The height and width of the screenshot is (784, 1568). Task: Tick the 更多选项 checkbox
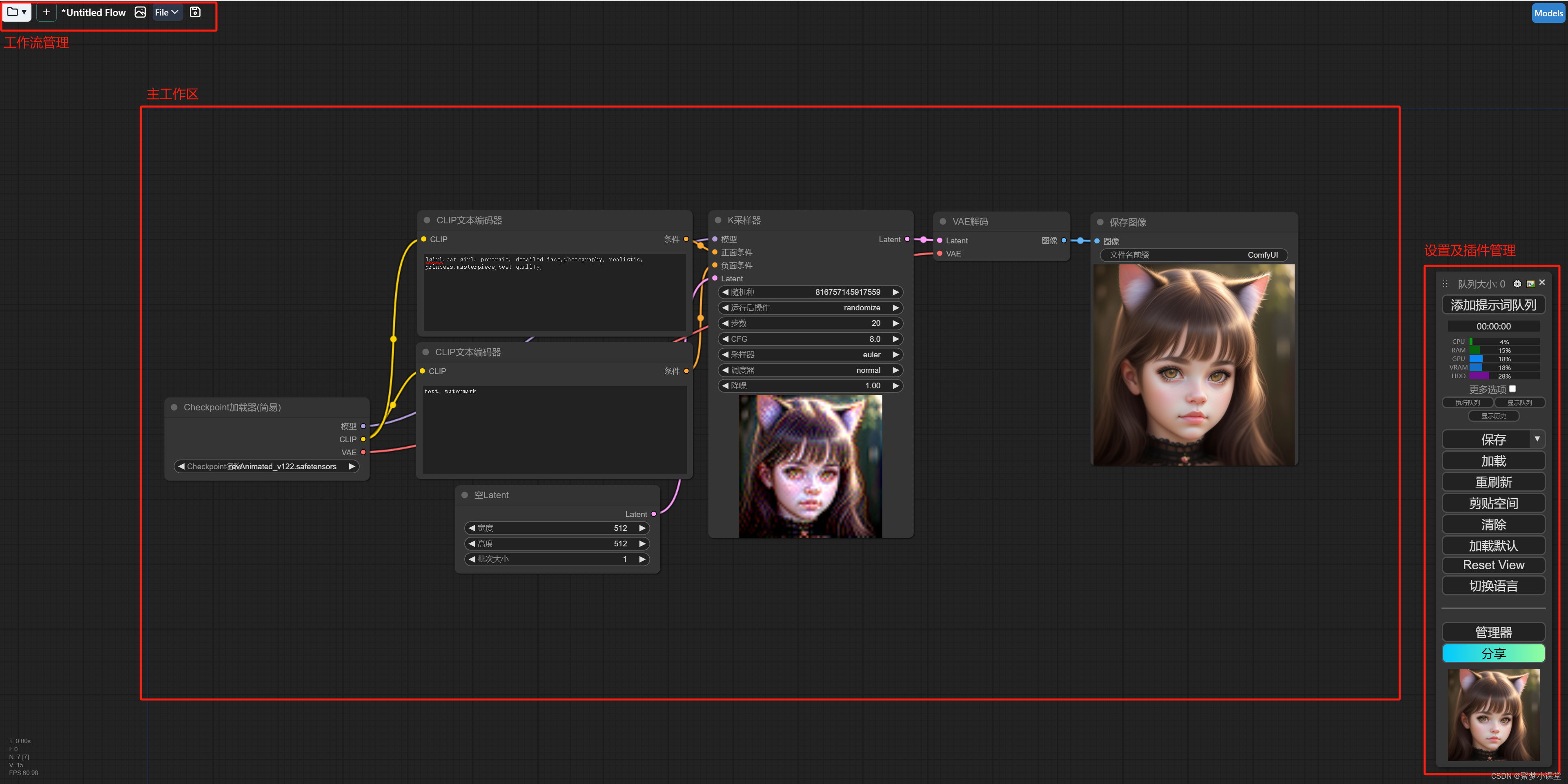tap(1512, 388)
